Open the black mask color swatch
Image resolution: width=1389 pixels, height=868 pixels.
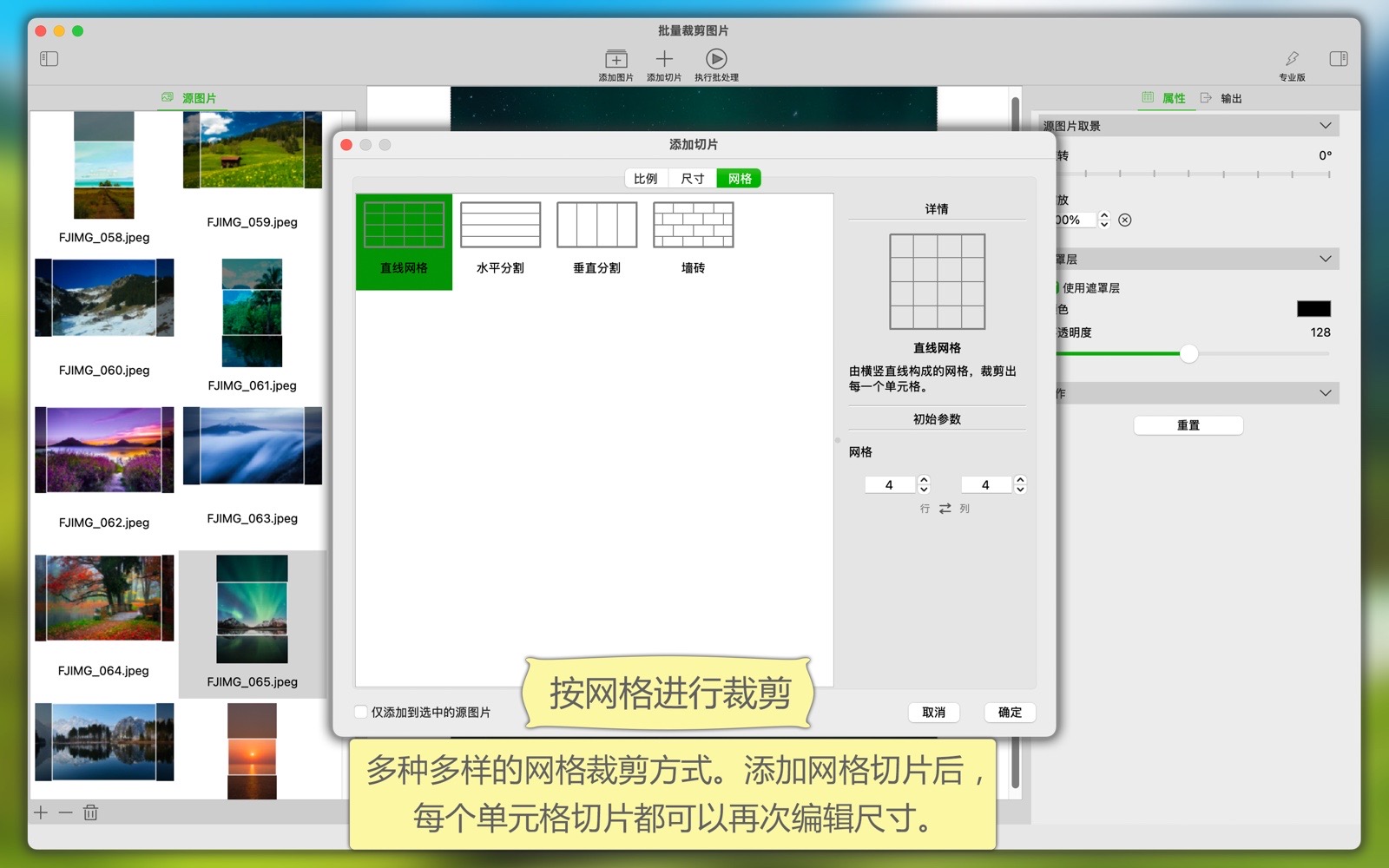[1313, 309]
